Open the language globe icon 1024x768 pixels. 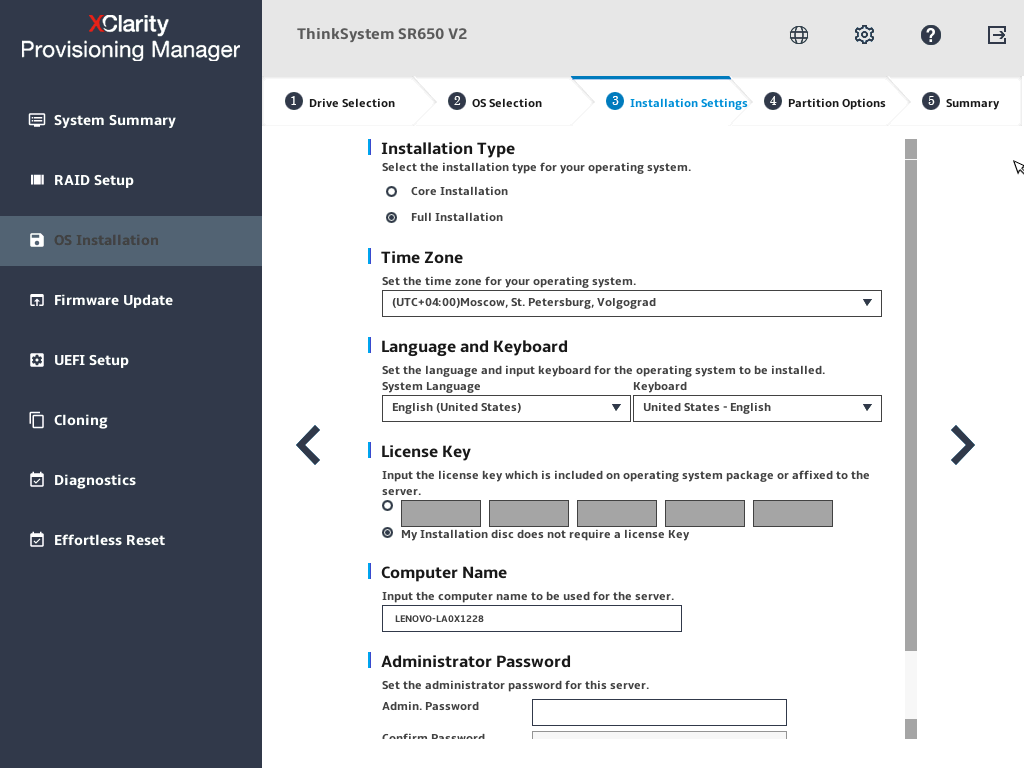(799, 35)
